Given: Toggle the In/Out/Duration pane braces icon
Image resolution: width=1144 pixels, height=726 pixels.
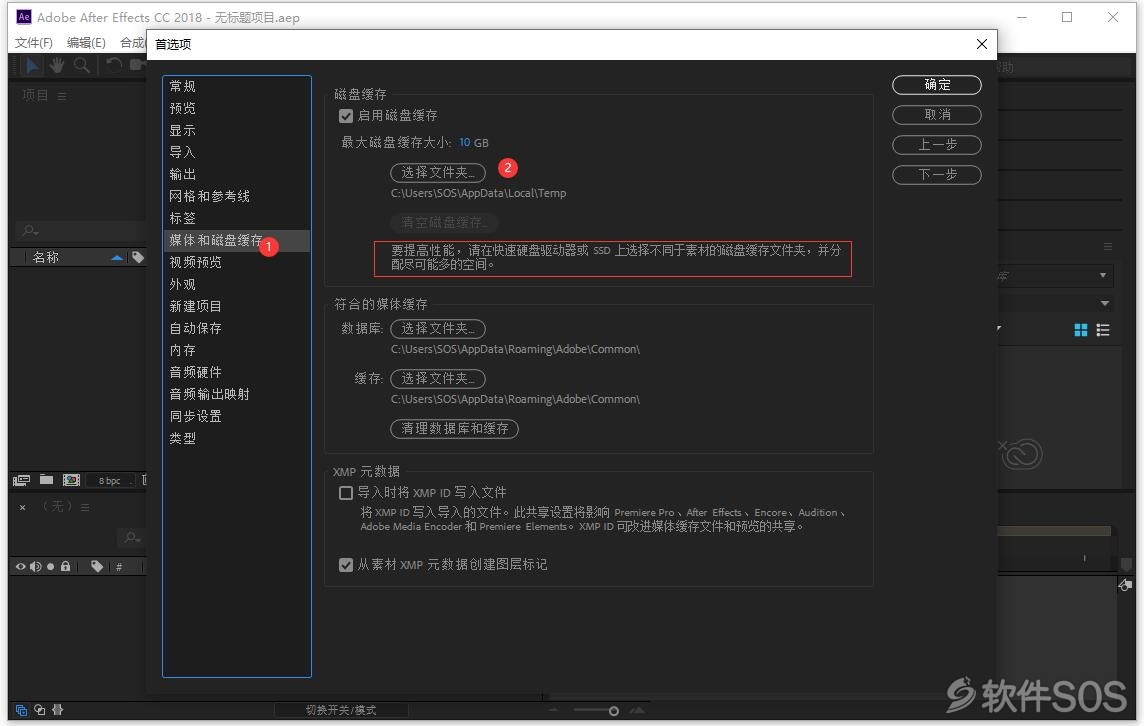Looking at the screenshot, I should click(58, 710).
